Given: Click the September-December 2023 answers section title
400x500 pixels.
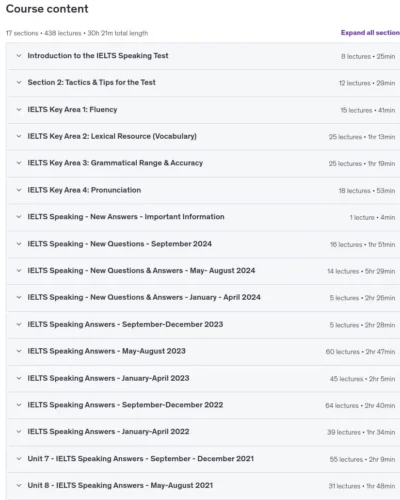Looking at the screenshot, I should coord(125,324).
